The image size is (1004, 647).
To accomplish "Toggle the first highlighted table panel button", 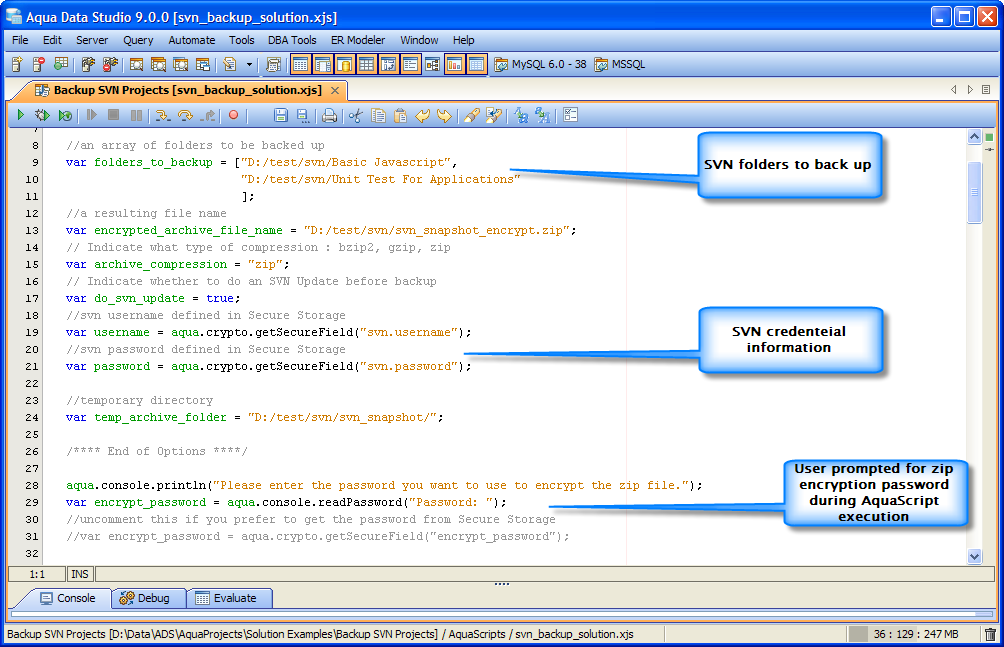I will pos(300,64).
